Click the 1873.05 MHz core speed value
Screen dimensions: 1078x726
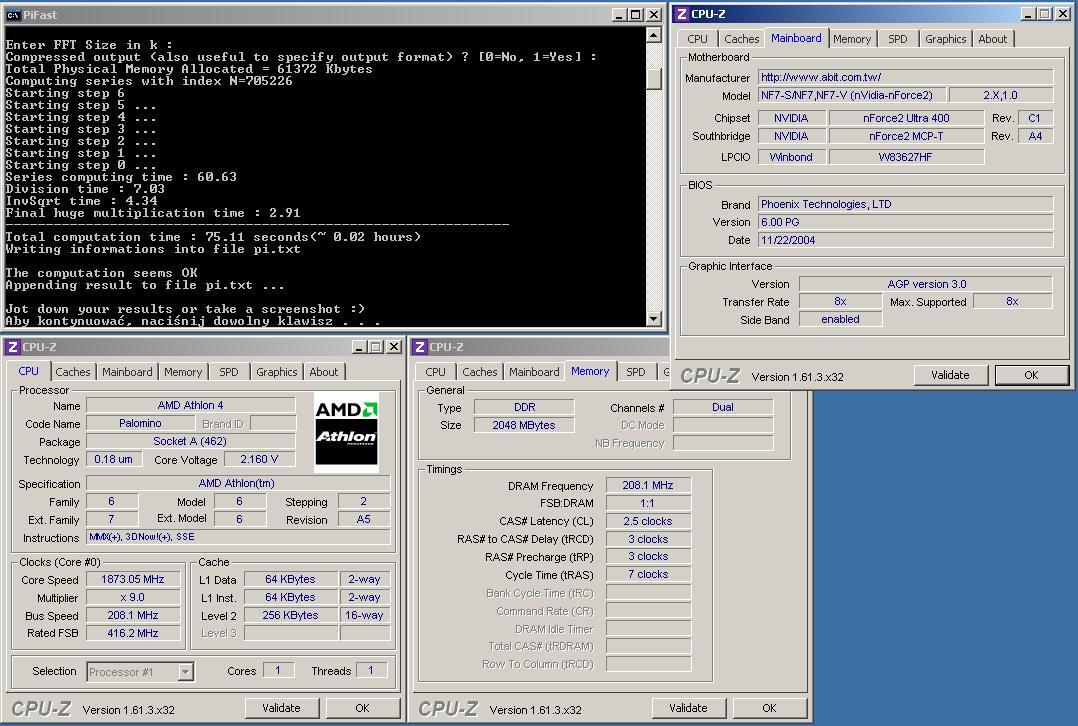tap(133, 579)
